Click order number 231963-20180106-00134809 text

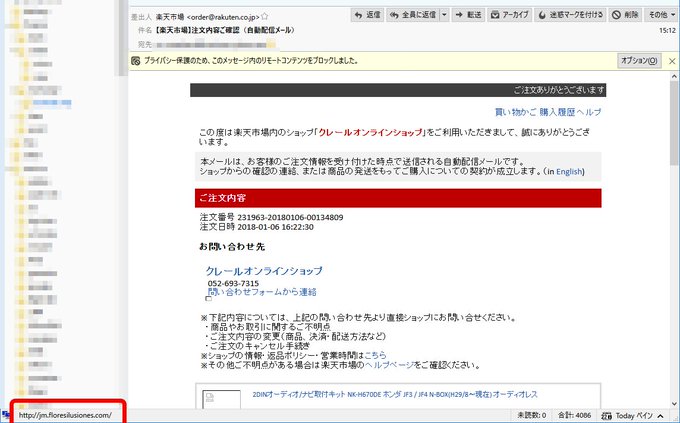(x=290, y=217)
